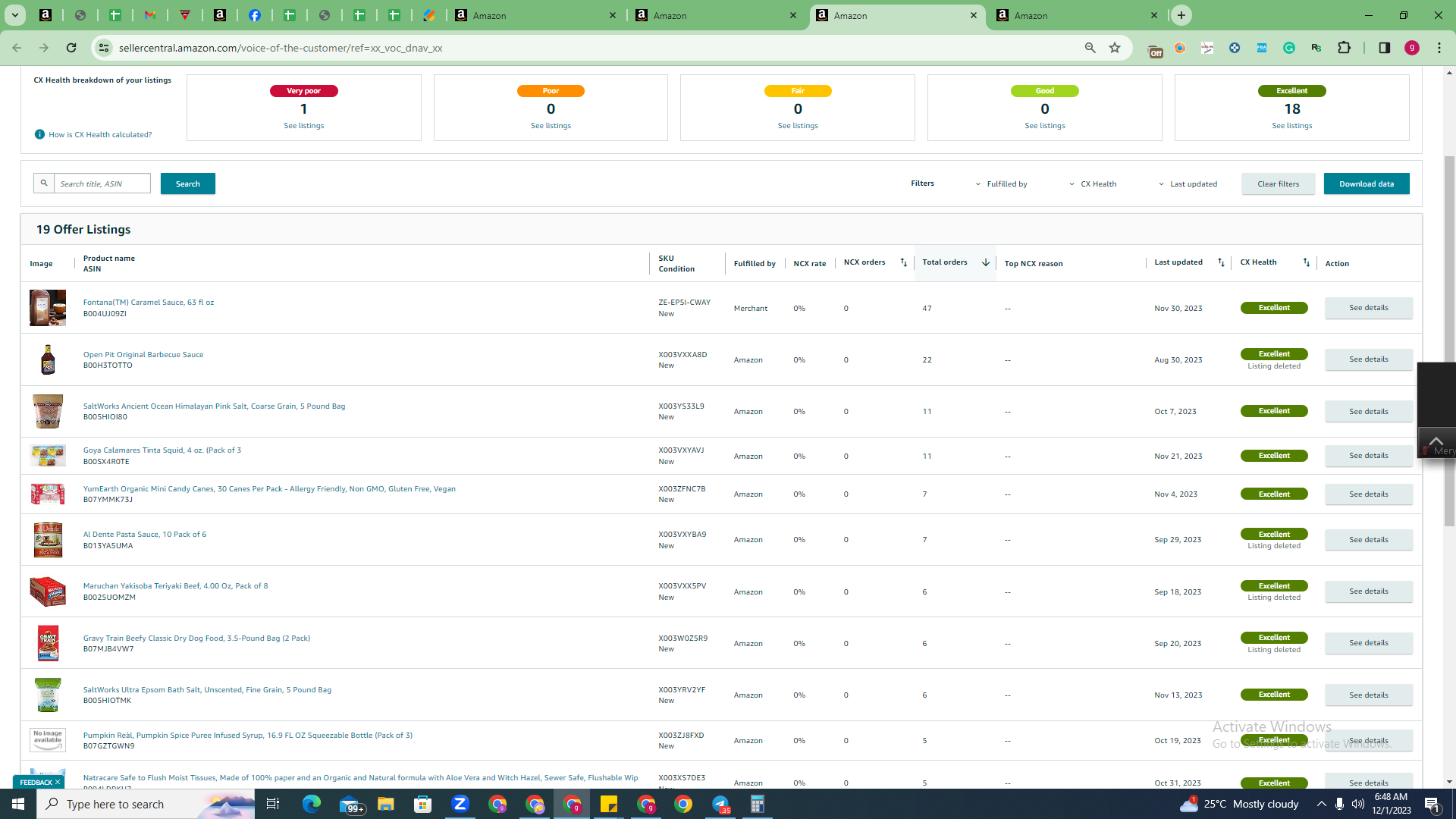
Task: Clear all filters
Action: [x=1279, y=184]
